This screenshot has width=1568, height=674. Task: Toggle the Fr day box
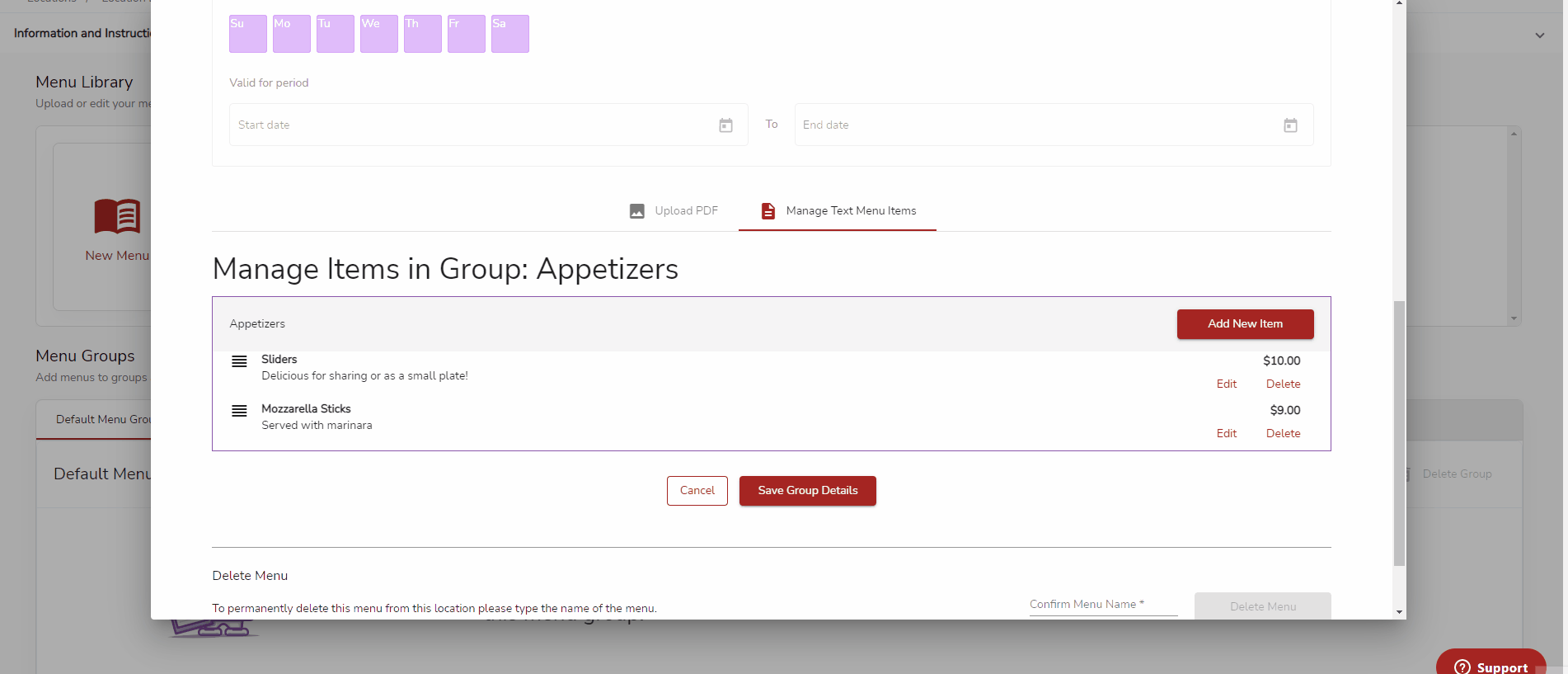[467, 34]
